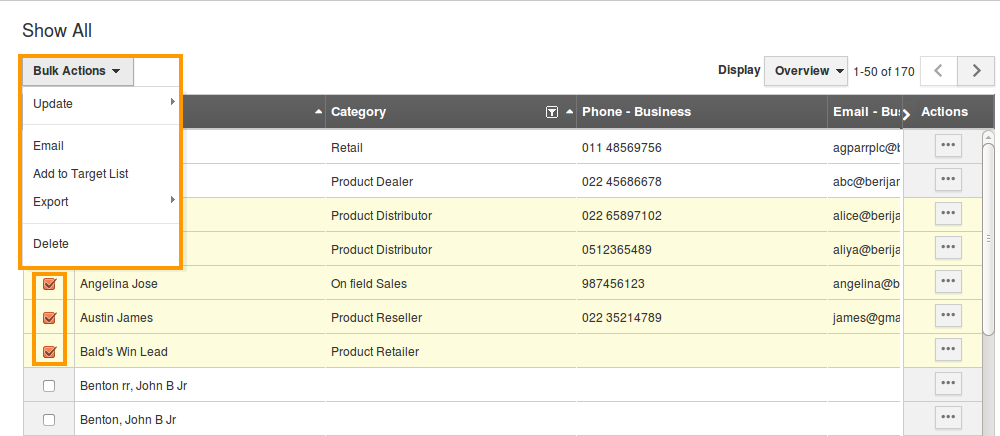The height and width of the screenshot is (436, 1000).
Task: Click the vertical scrollbar of the list
Action: click(x=988, y=238)
